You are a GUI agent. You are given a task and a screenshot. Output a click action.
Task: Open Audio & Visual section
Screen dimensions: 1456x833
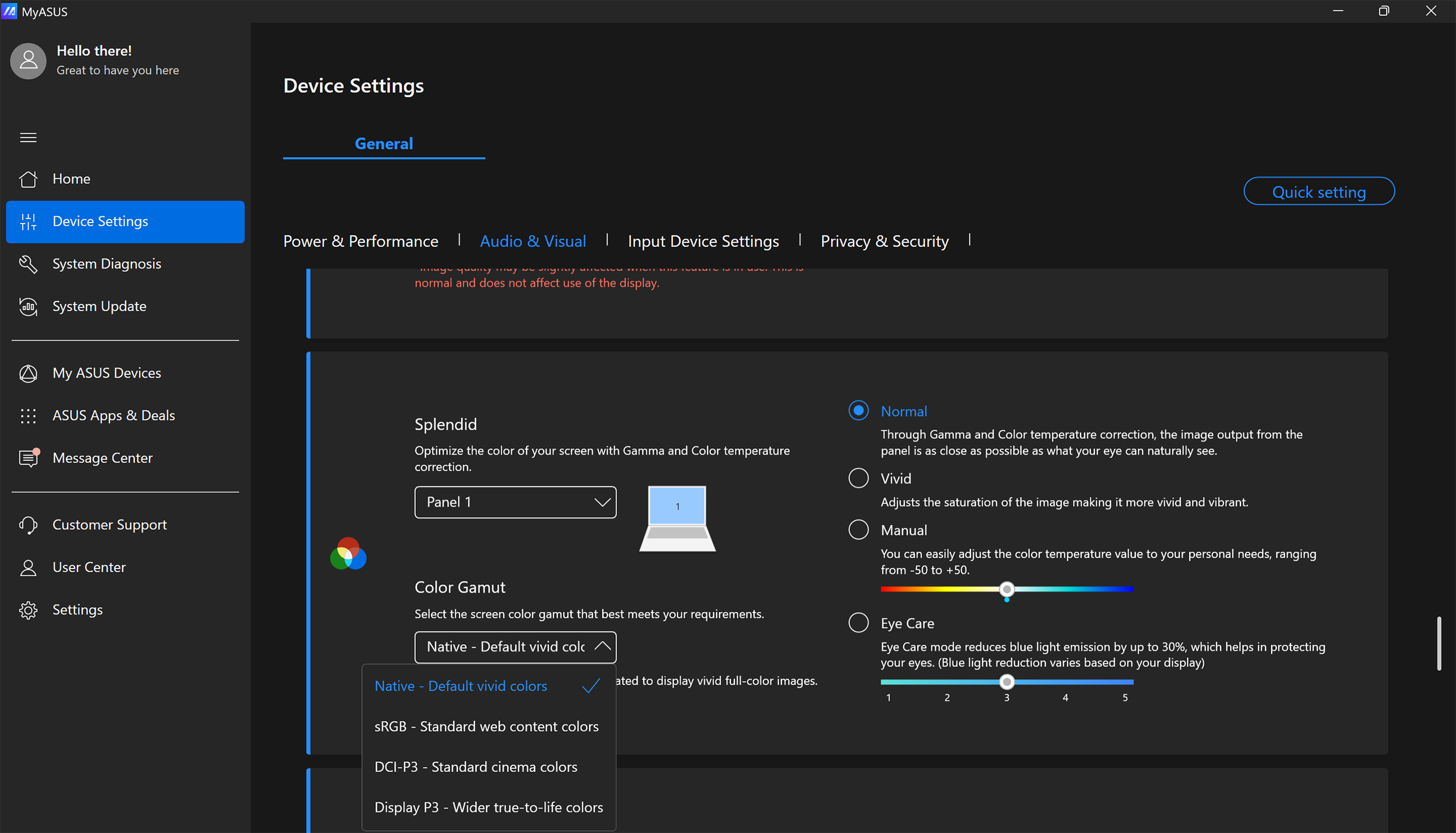point(532,241)
